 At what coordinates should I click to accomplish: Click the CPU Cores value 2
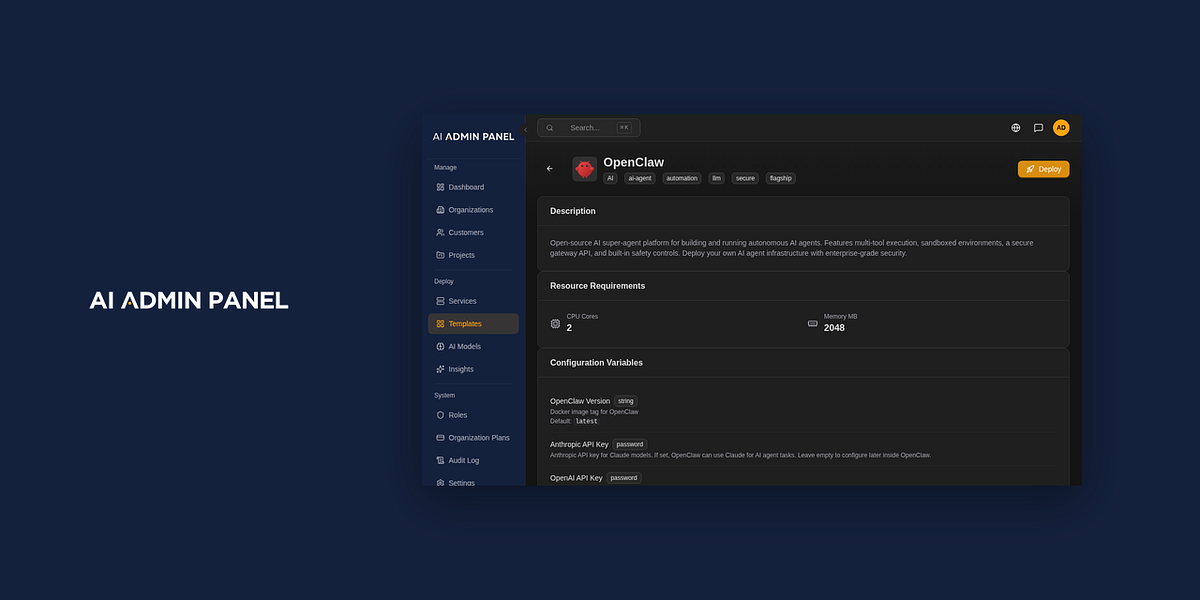pos(569,328)
